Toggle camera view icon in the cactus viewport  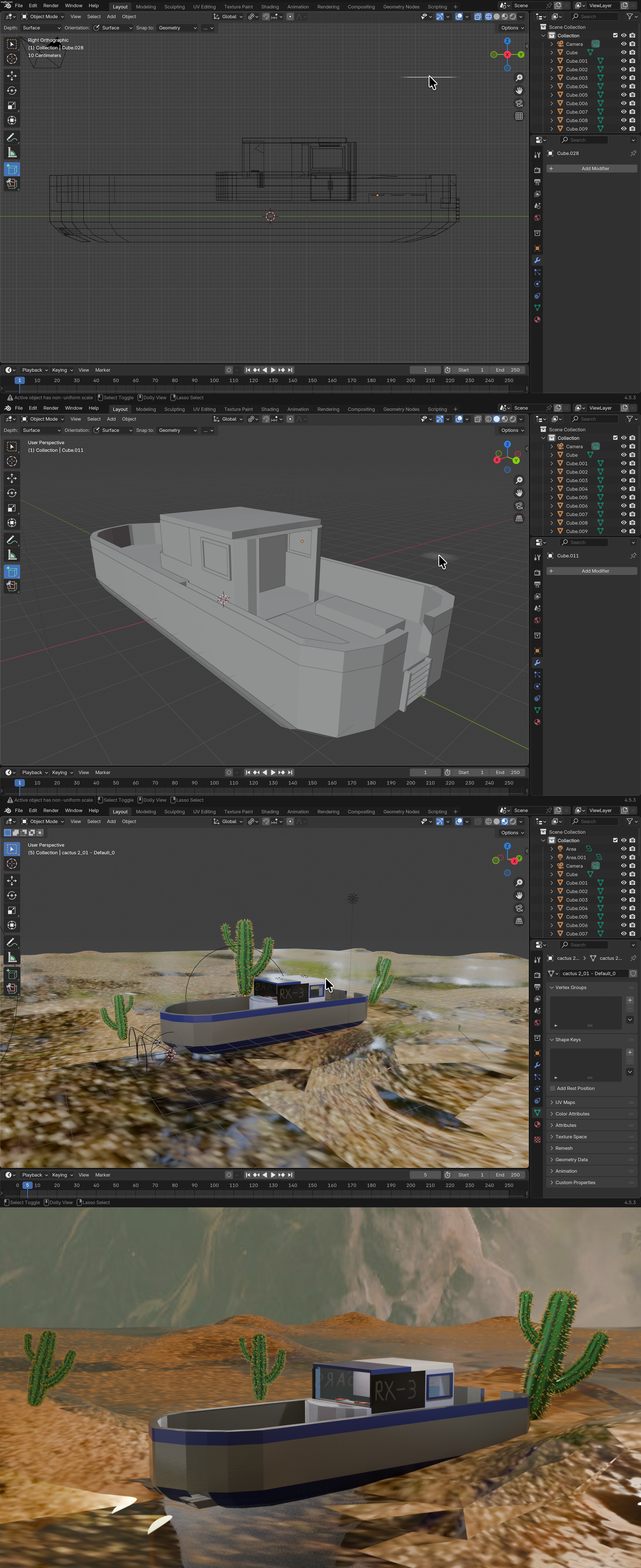coord(519,908)
